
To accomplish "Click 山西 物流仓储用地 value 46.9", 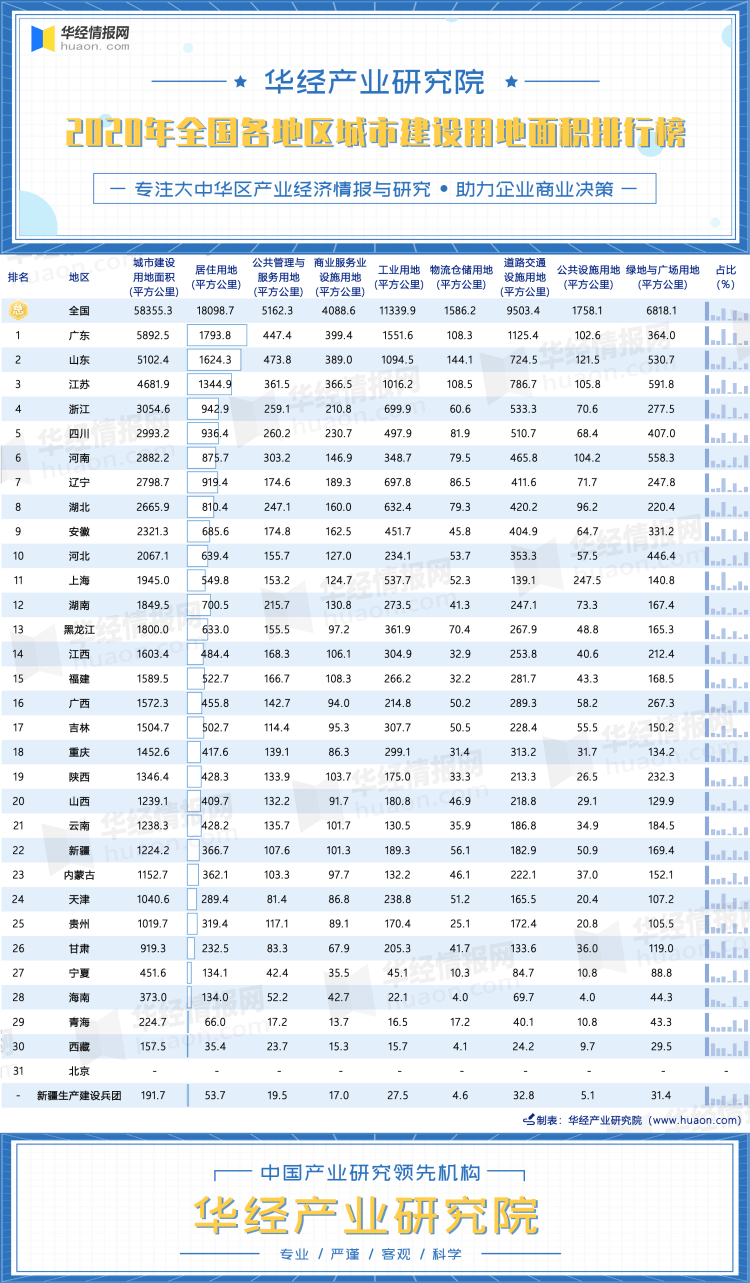I will (x=460, y=800).
